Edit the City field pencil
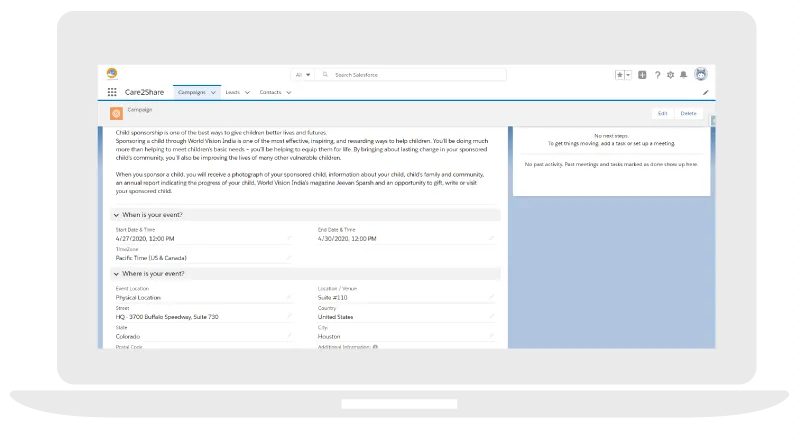Screen dimensions: 800x435 pos(491,336)
